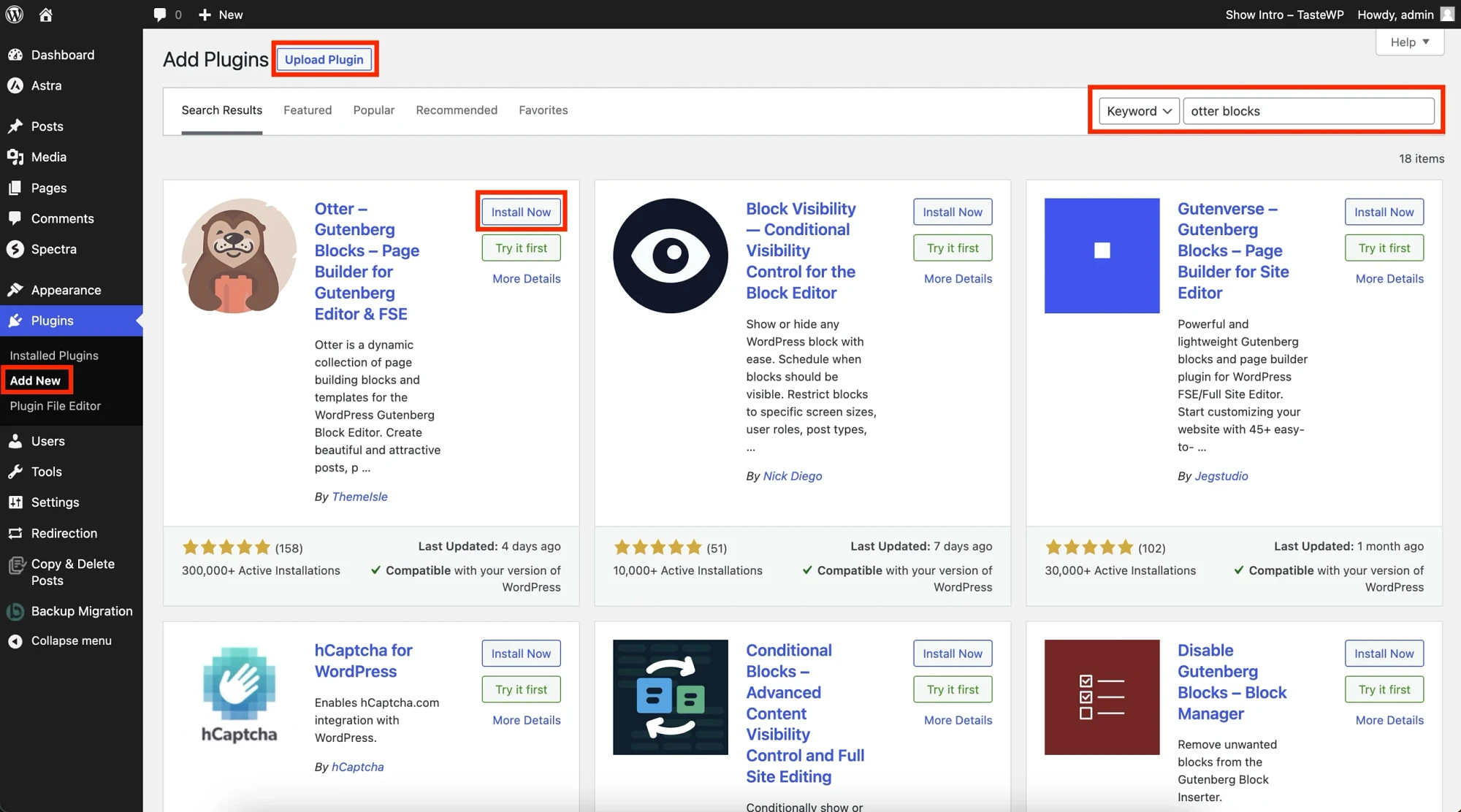The height and width of the screenshot is (812, 1461).
Task: Switch to the Featured plugins tab
Action: pos(307,110)
